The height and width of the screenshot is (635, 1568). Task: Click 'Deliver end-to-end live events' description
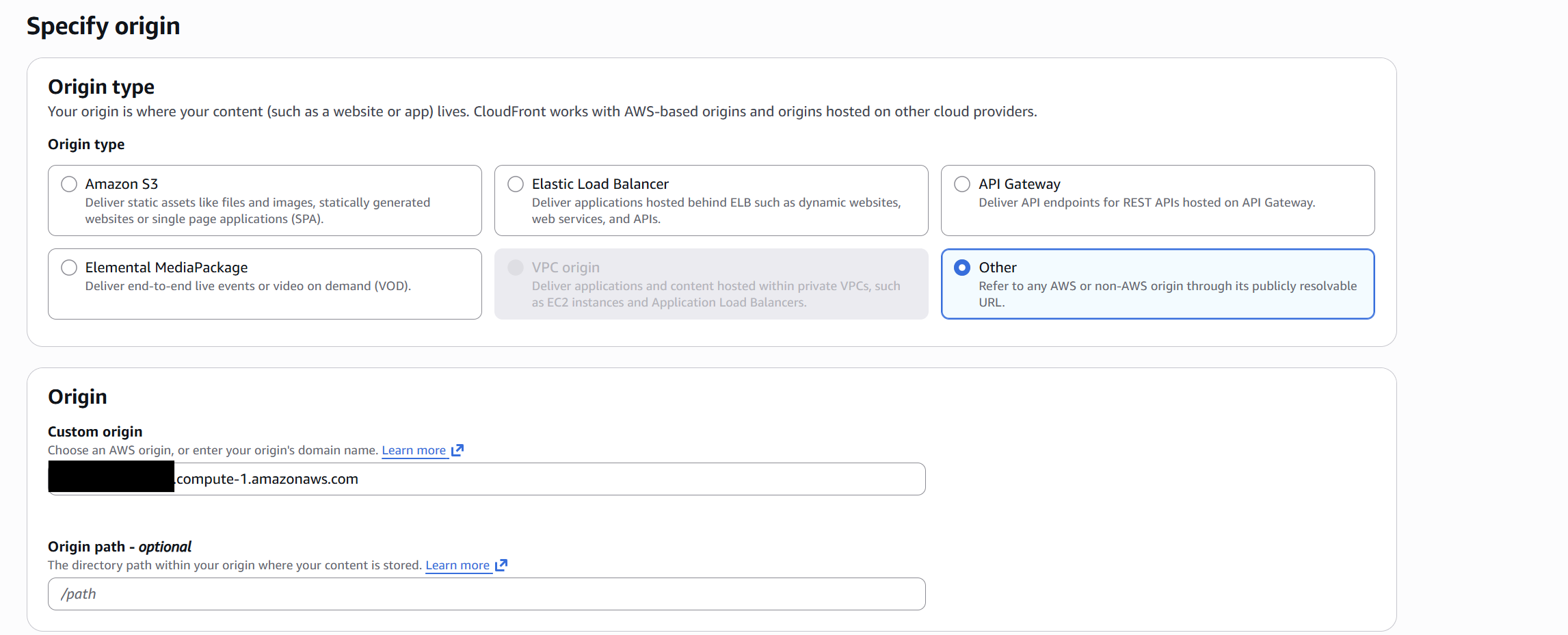[248, 286]
